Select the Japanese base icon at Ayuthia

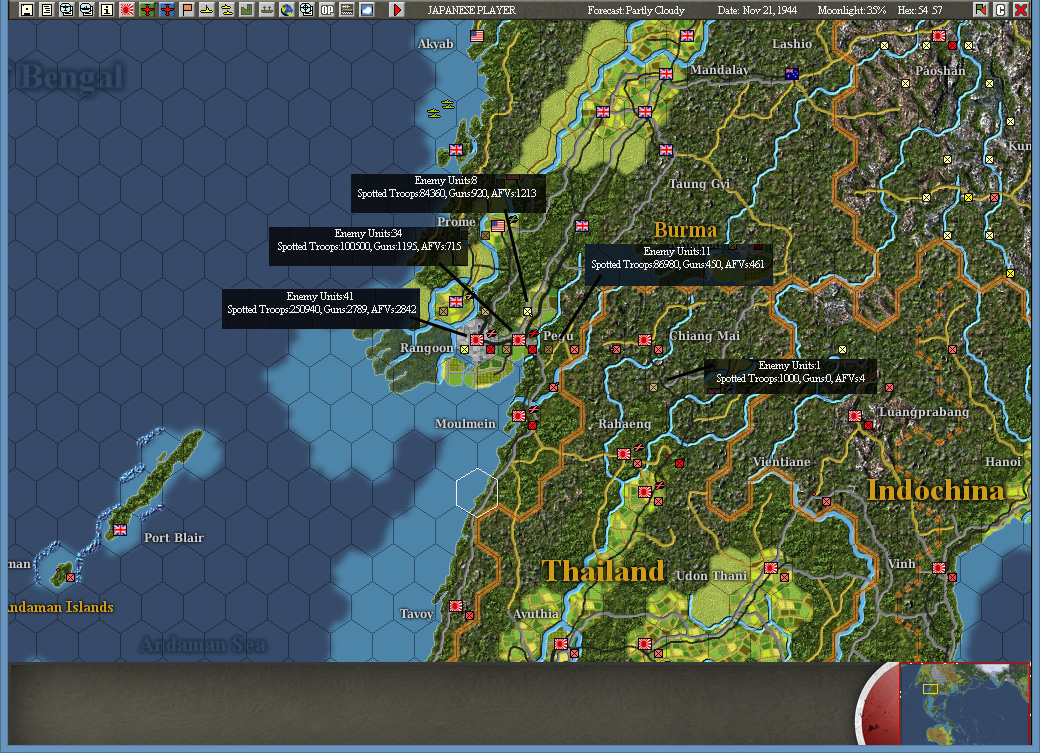point(560,644)
